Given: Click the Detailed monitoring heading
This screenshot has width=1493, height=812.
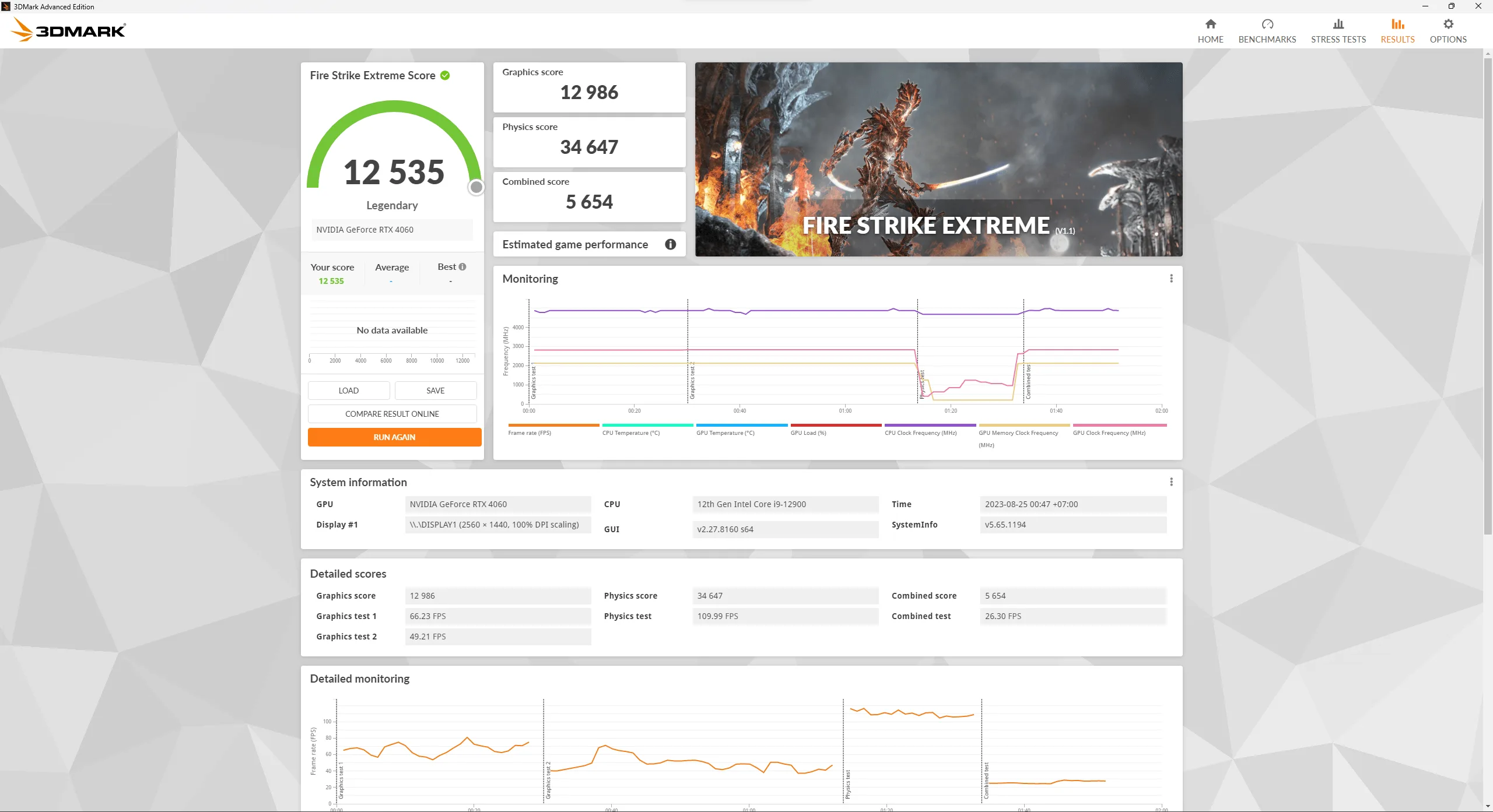Looking at the screenshot, I should 360,679.
